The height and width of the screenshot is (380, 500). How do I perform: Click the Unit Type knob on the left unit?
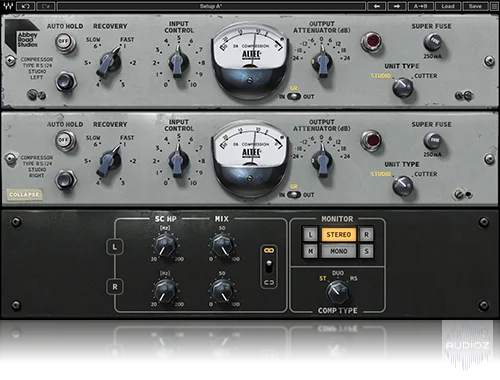pyautogui.click(x=403, y=87)
